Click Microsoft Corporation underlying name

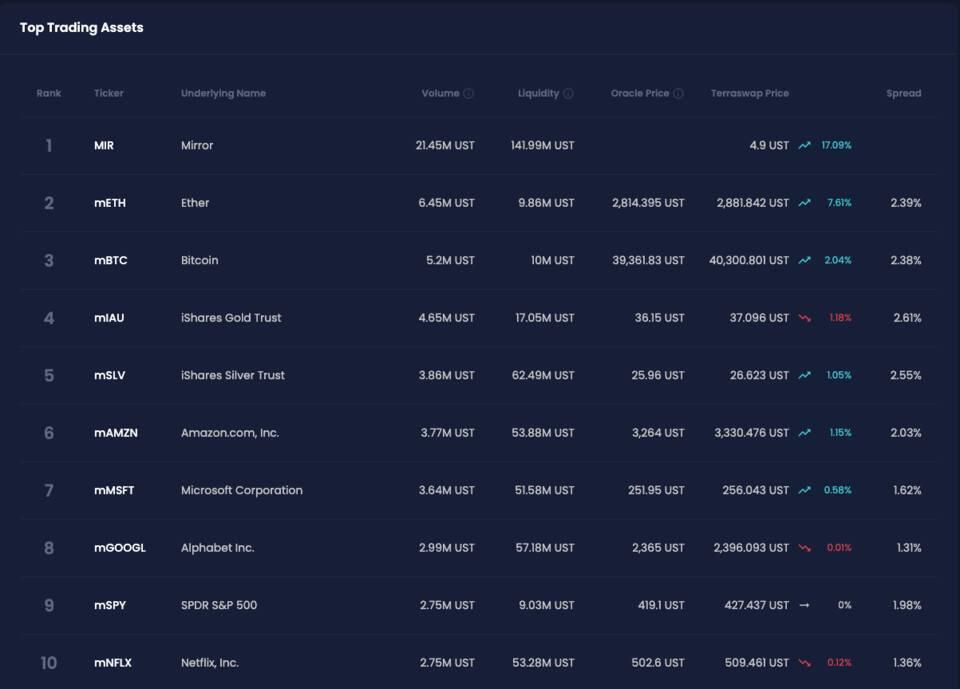point(241,491)
